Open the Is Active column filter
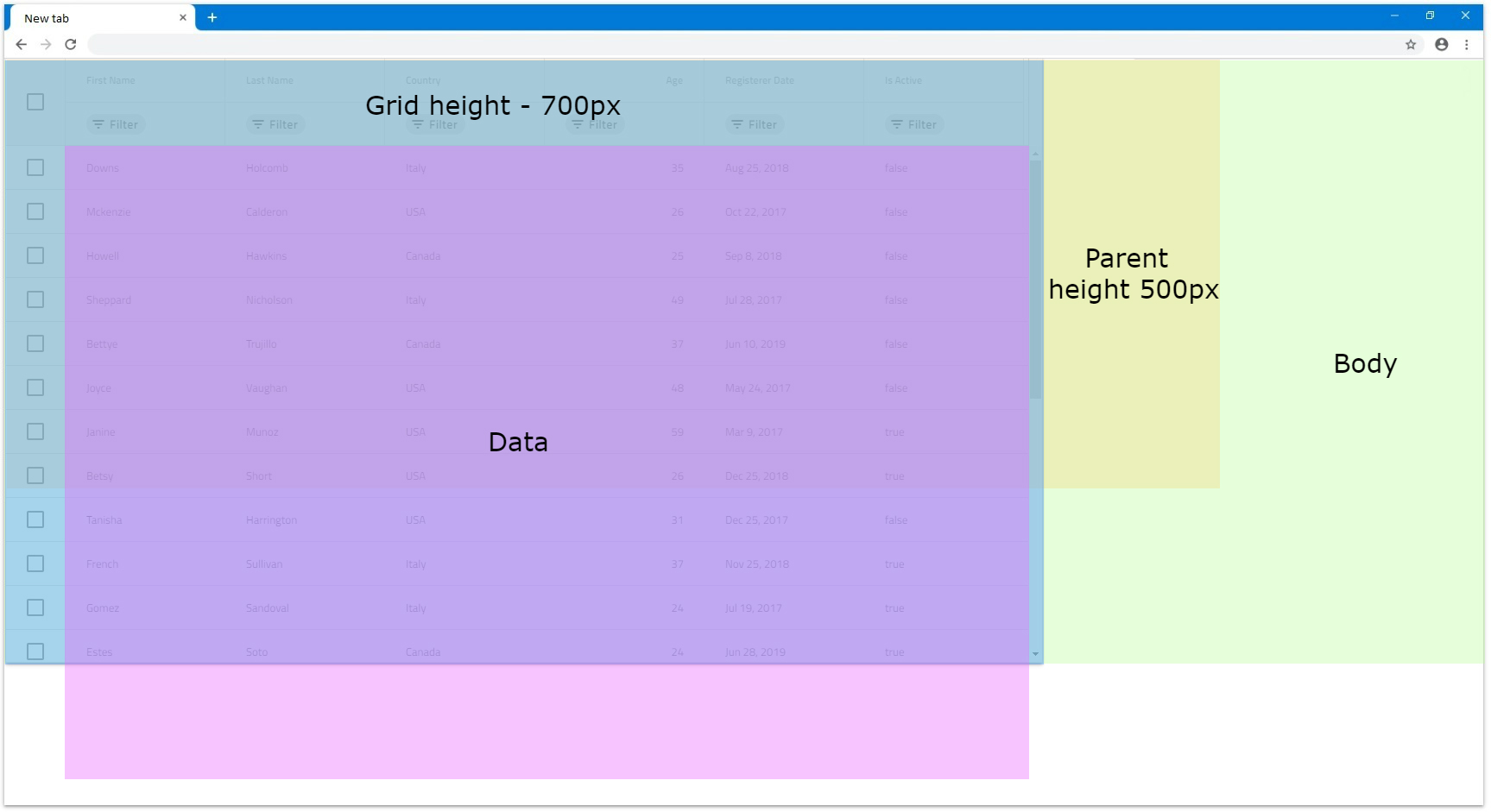Screen dimensions: 1491x812 (x=913, y=124)
